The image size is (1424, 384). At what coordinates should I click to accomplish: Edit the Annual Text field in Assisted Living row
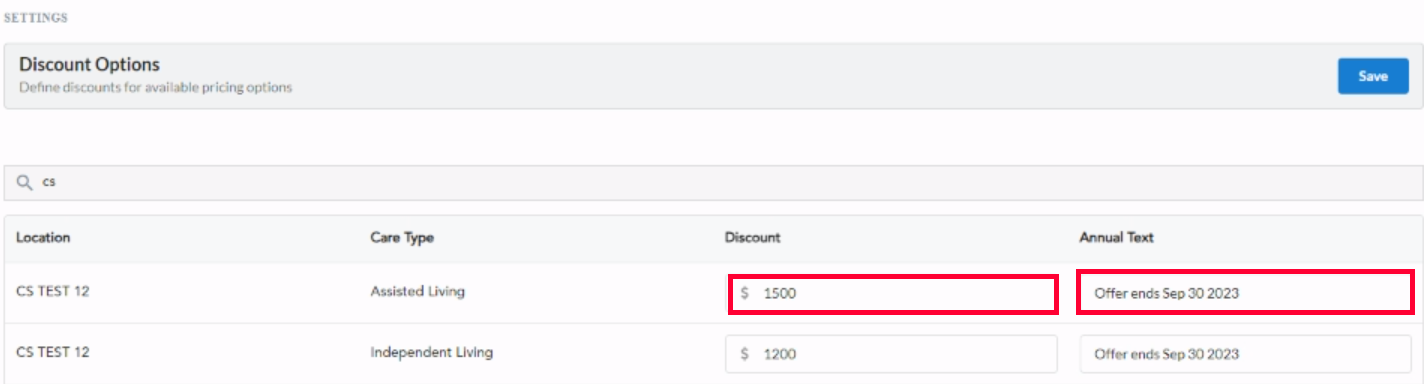(1245, 294)
